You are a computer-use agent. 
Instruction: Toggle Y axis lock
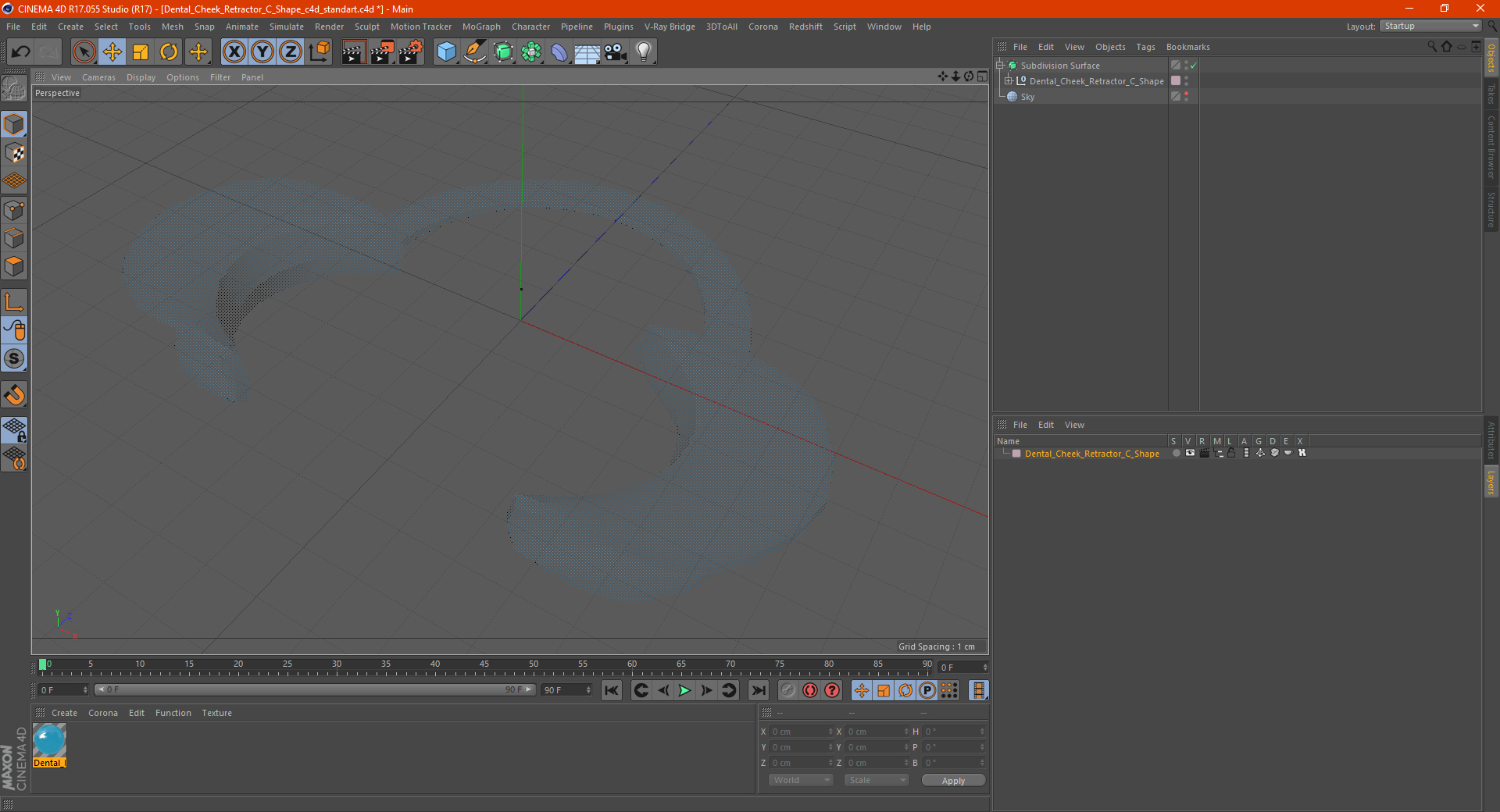coord(262,52)
